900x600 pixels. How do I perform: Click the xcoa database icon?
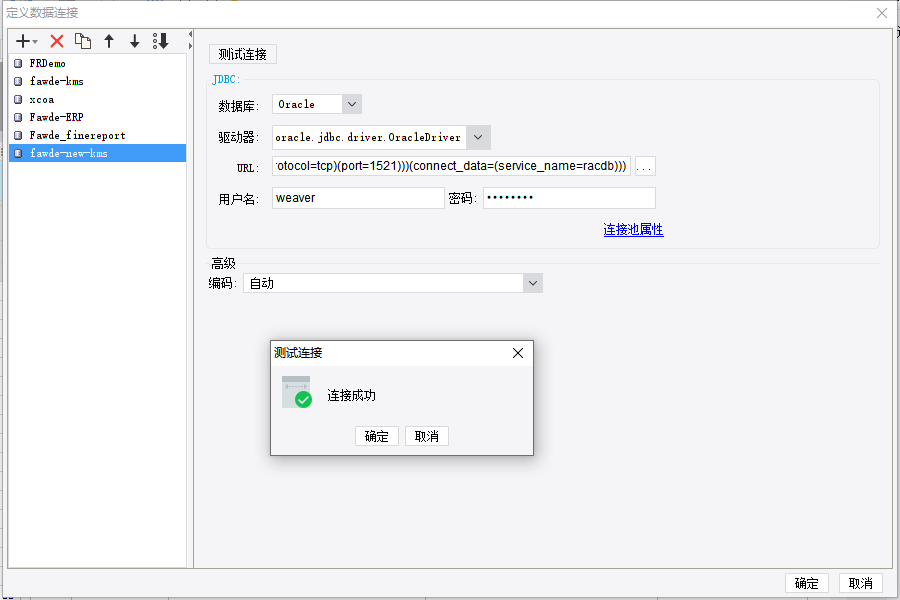[18, 99]
